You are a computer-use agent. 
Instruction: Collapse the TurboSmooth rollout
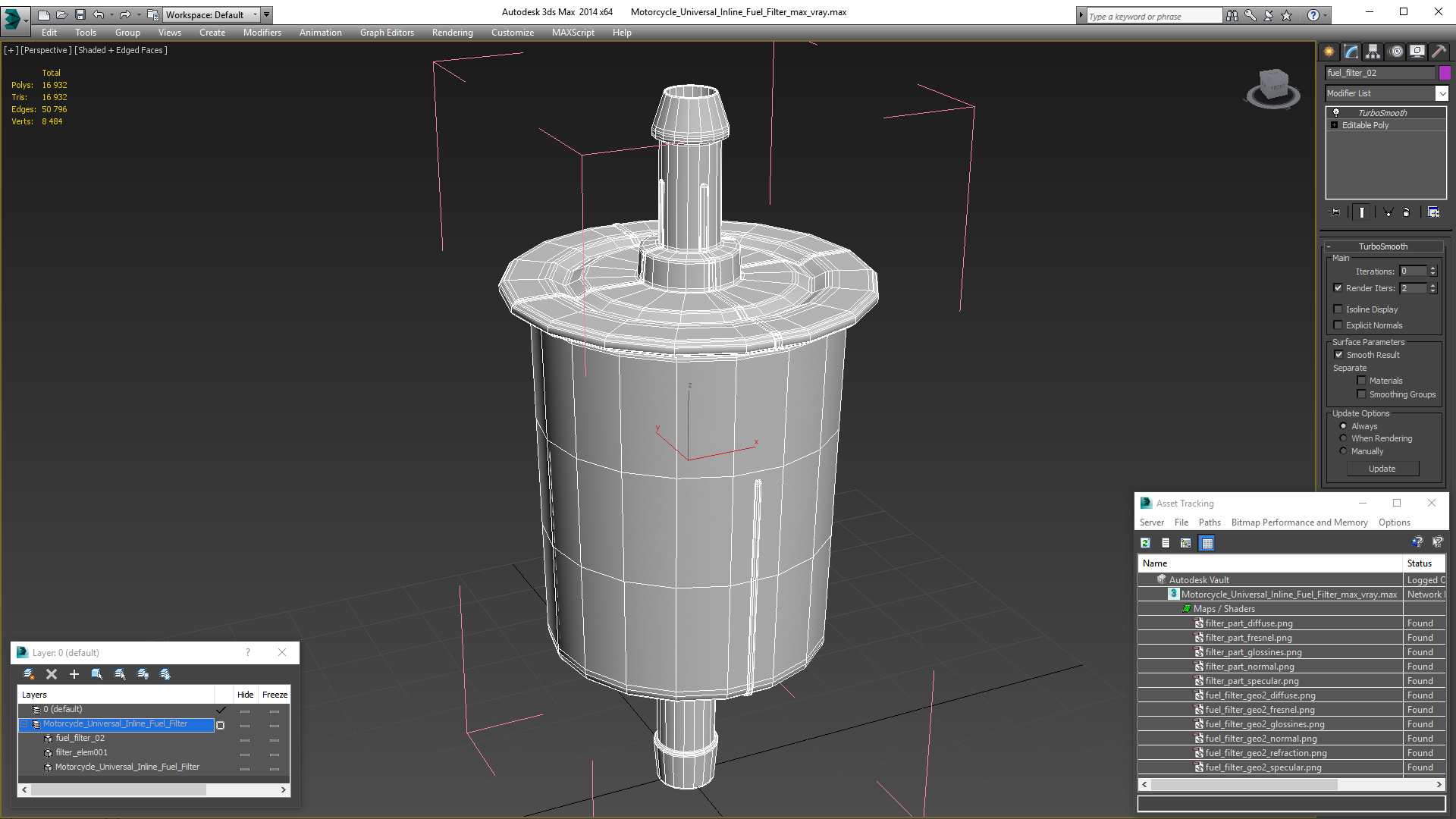pyautogui.click(x=1329, y=246)
